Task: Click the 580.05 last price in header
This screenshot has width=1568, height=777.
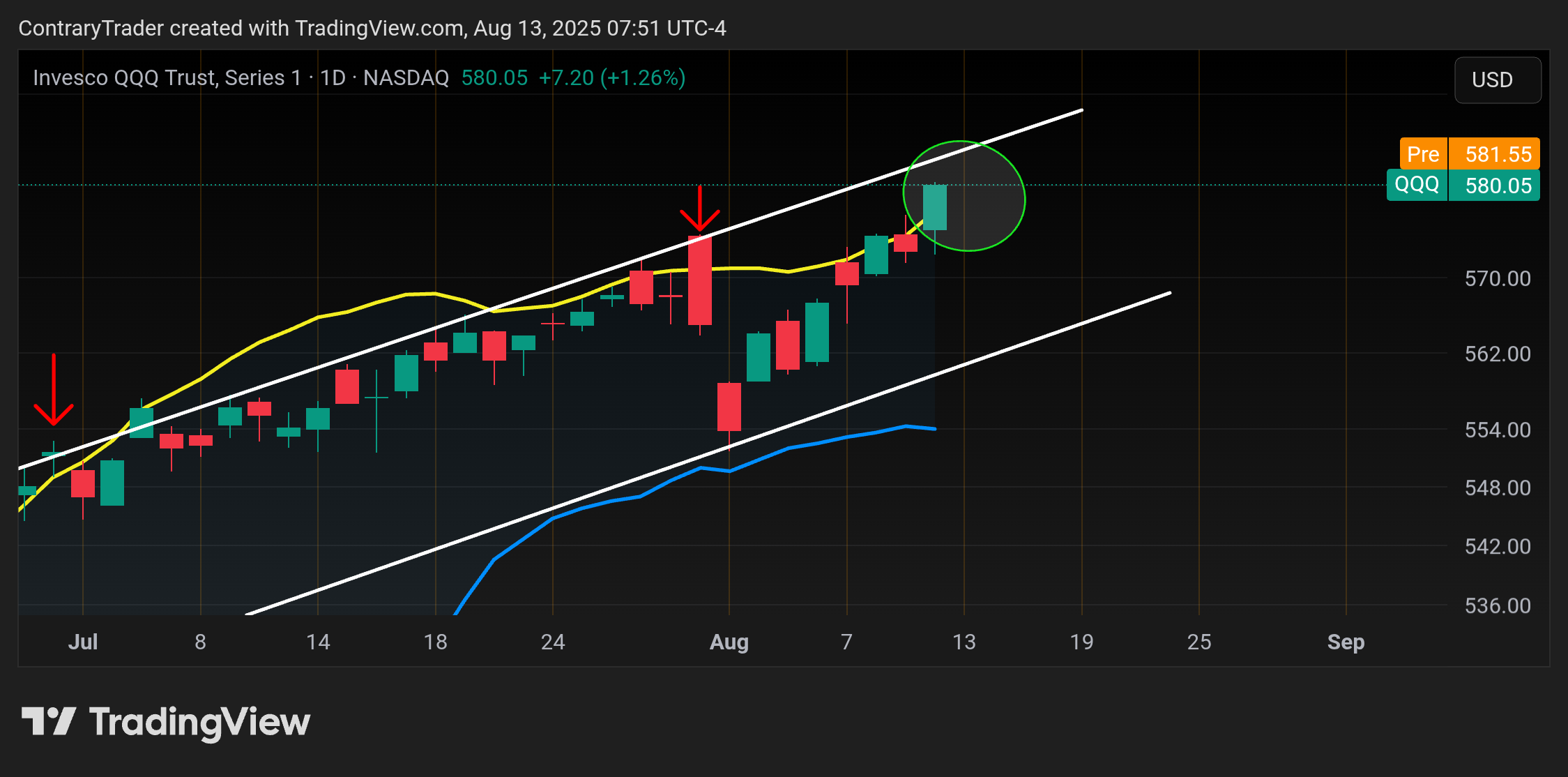Action: pos(494,77)
